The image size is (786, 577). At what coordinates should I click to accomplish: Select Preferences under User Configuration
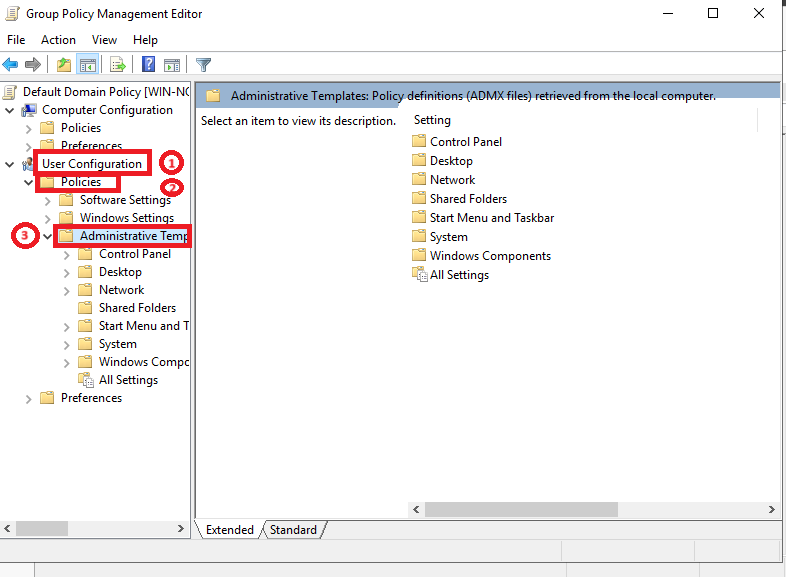coord(91,398)
